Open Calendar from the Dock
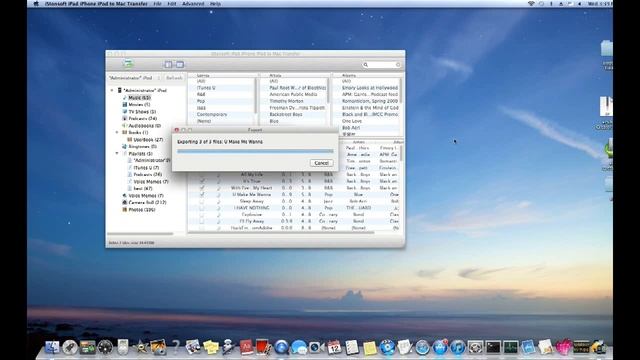Image resolution: width=640 pixels, height=360 pixels. click(x=334, y=347)
